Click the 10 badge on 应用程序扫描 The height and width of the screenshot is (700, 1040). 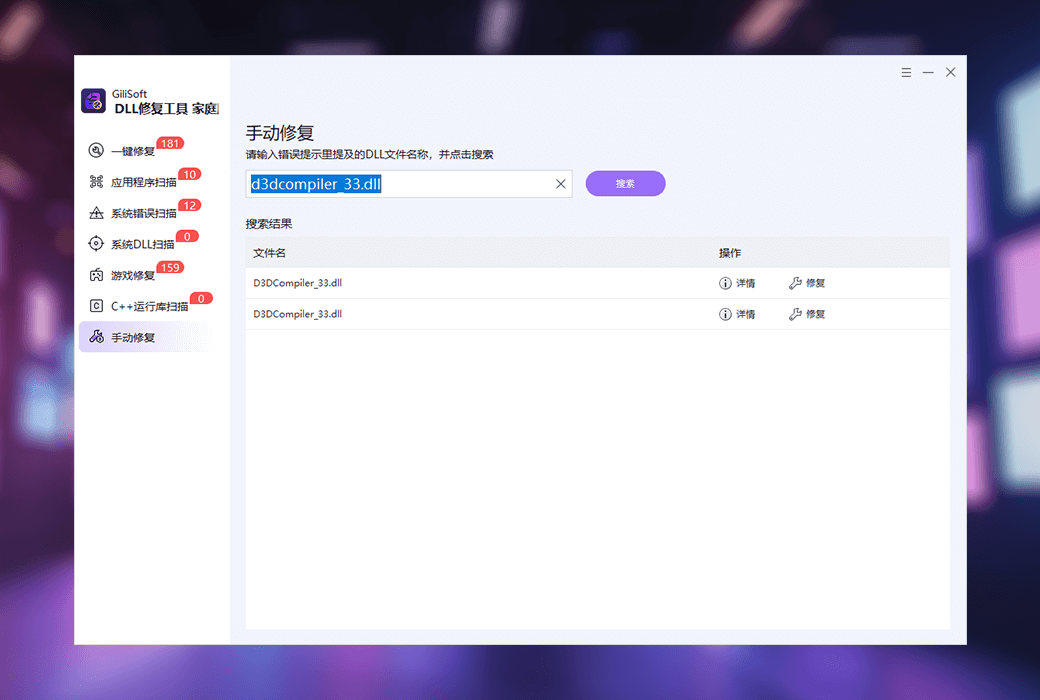(x=190, y=175)
